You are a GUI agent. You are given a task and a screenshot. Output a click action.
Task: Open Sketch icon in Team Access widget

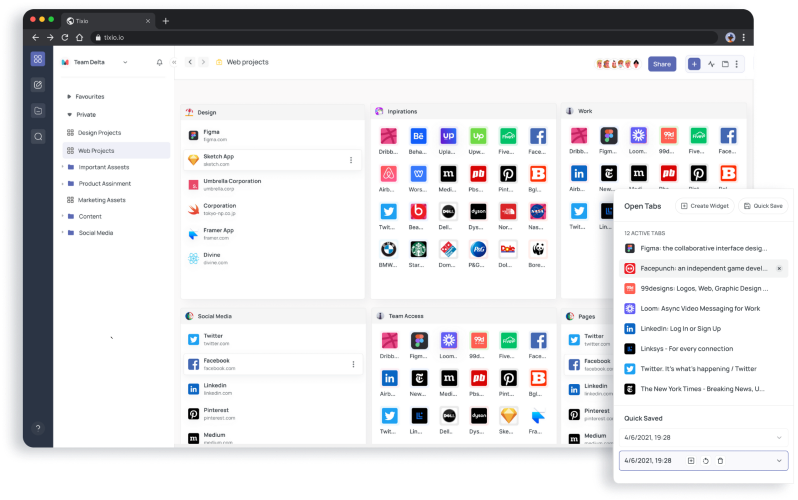click(508, 415)
